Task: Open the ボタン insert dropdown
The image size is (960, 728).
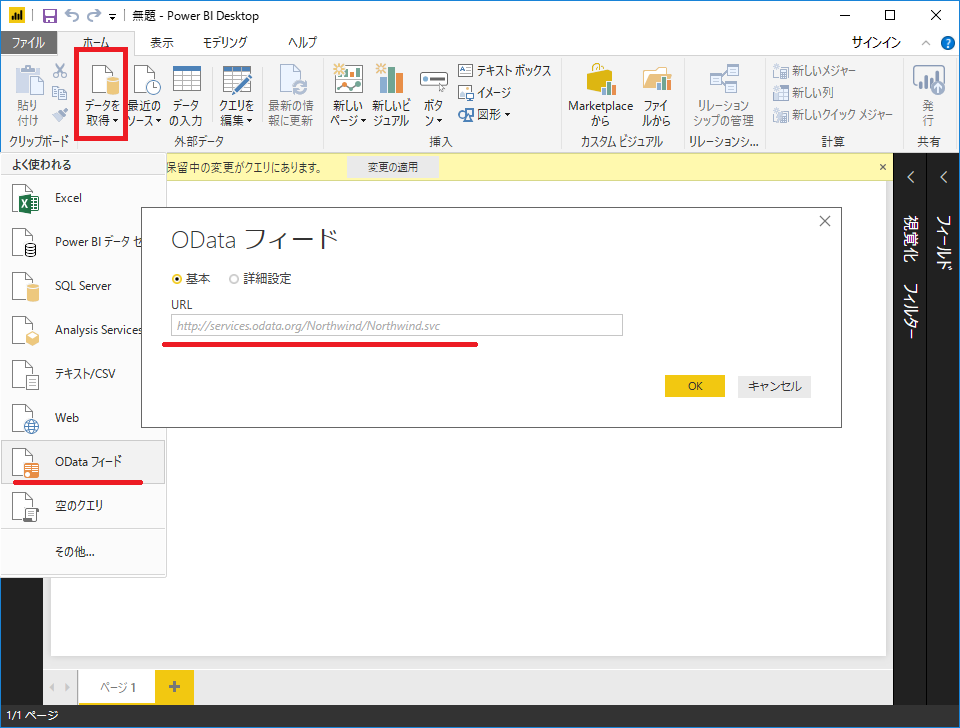Action: pyautogui.click(x=433, y=96)
